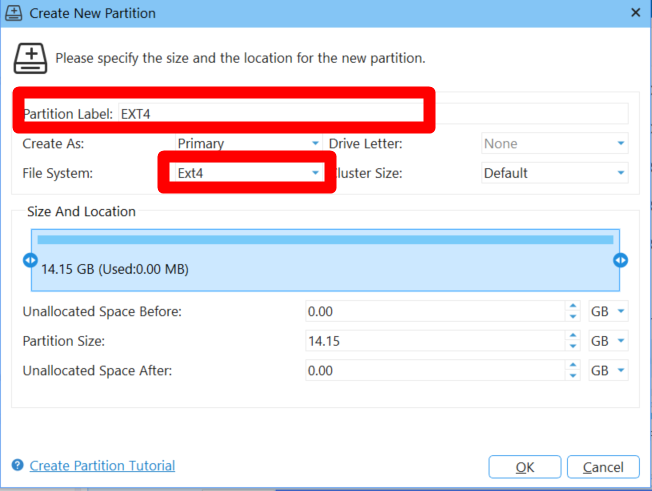Open the Cluster Size dropdown showing Default

pos(555,173)
